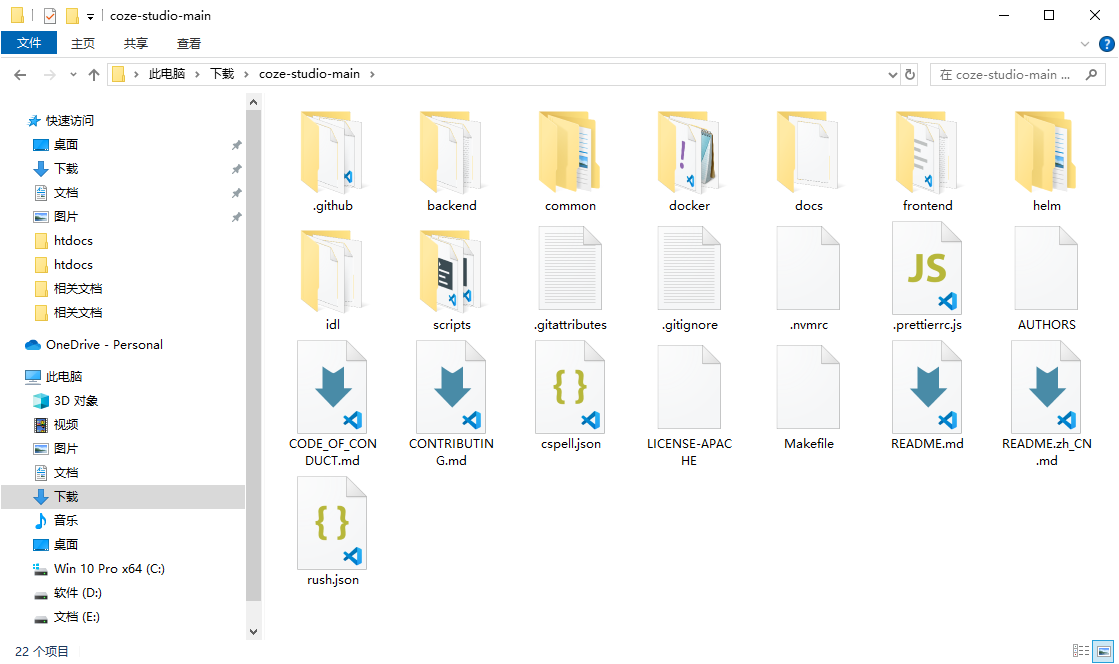Screen dimensions: 1119x664
Task: Click 下载 in the address breadcrumb
Action: pyautogui.click(x=221, y=74)
